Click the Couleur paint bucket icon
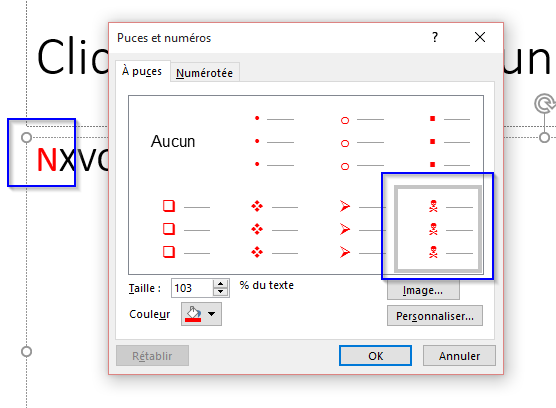 tap(194, 314)
